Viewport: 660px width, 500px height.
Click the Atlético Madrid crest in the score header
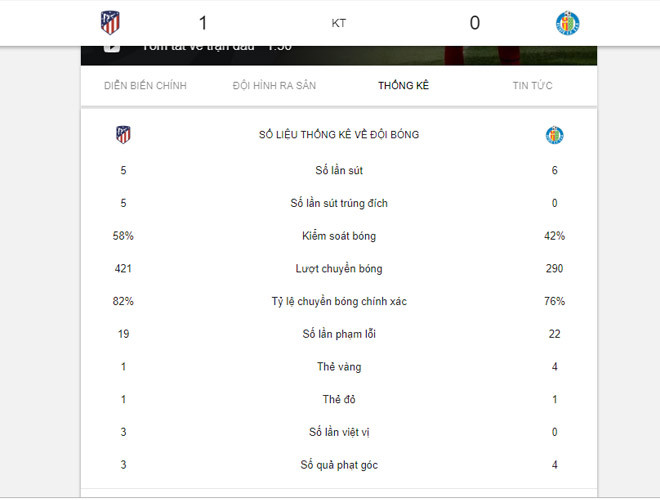(110, 23)
